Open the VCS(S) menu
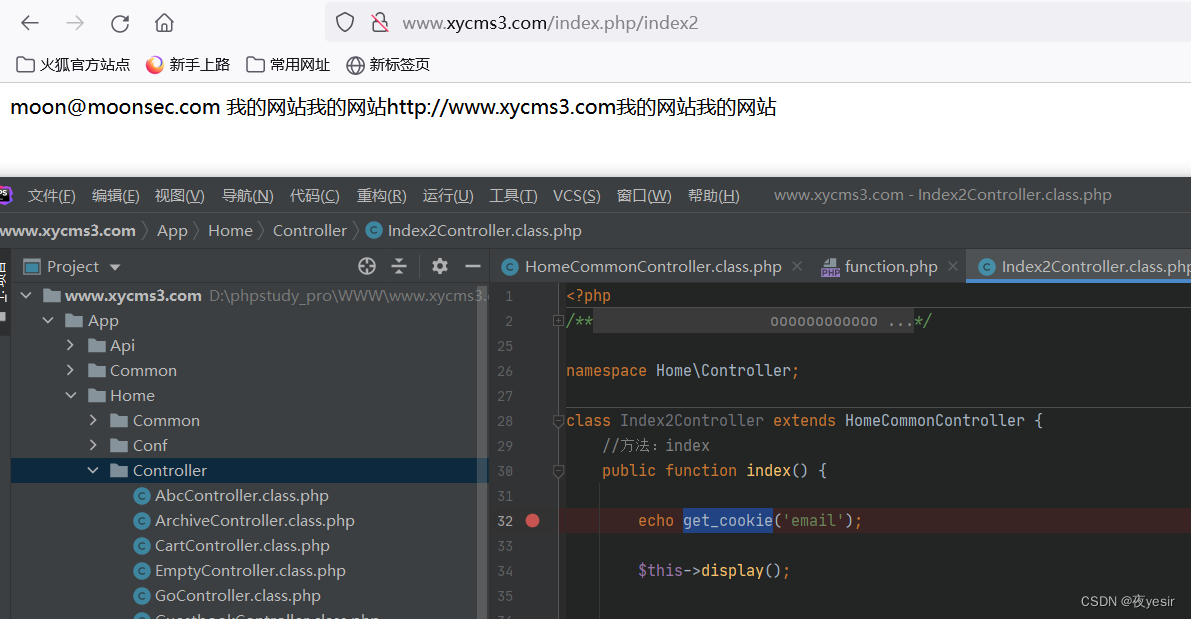 tap(577, 196)
